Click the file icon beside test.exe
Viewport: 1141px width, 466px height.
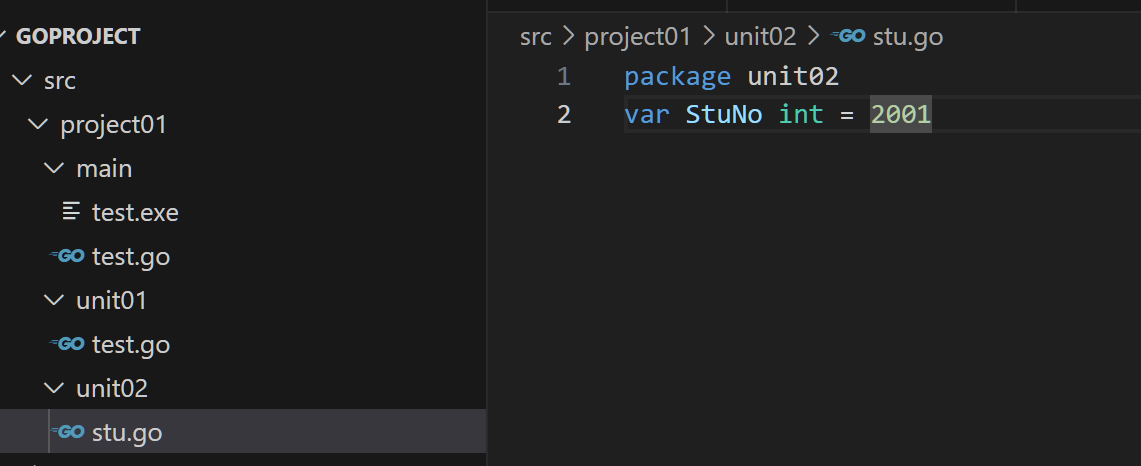[x=71, y=213]
